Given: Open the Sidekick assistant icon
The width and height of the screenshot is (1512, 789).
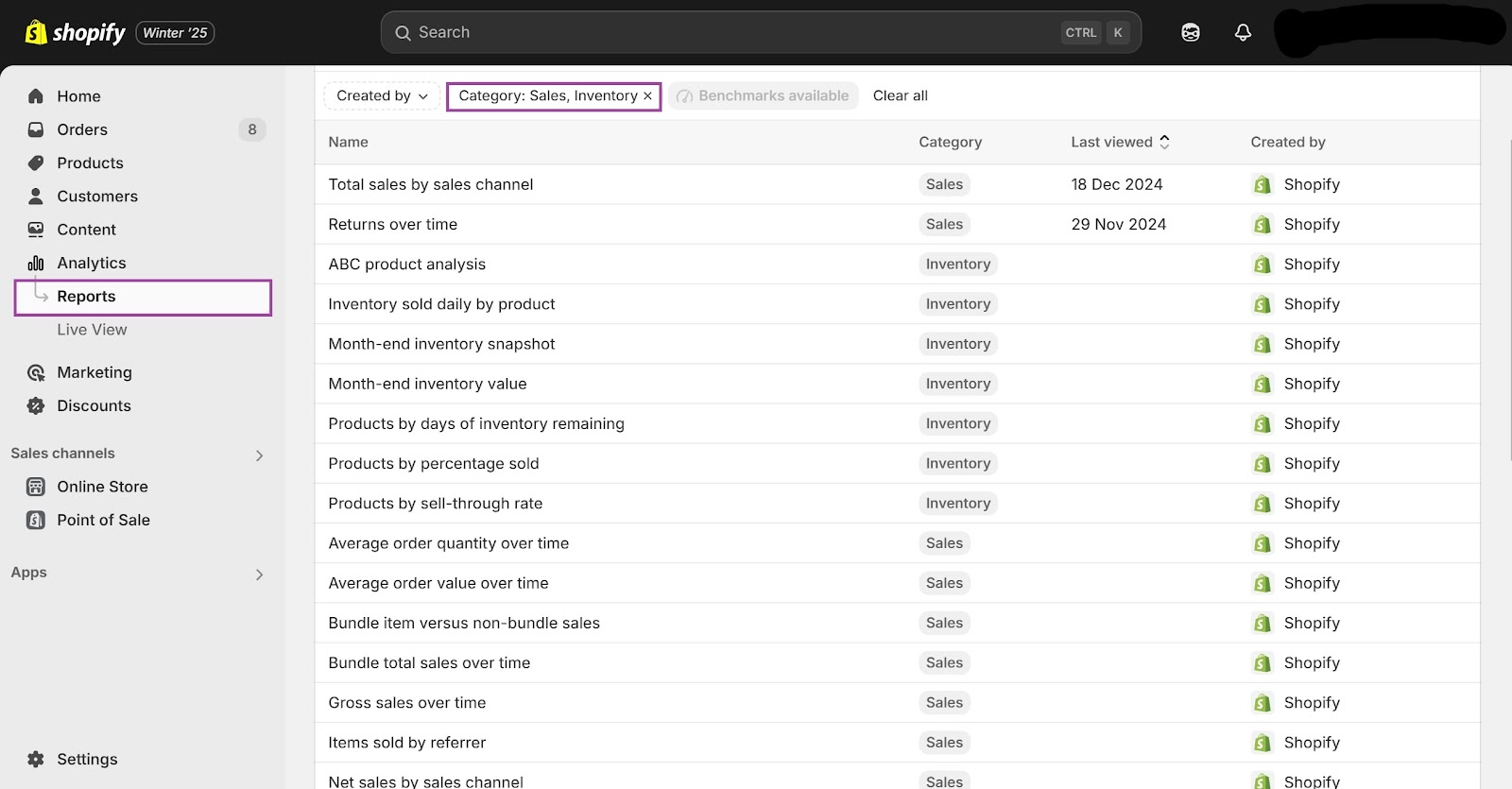Looking at the screenshot, I should point(1191,32).
